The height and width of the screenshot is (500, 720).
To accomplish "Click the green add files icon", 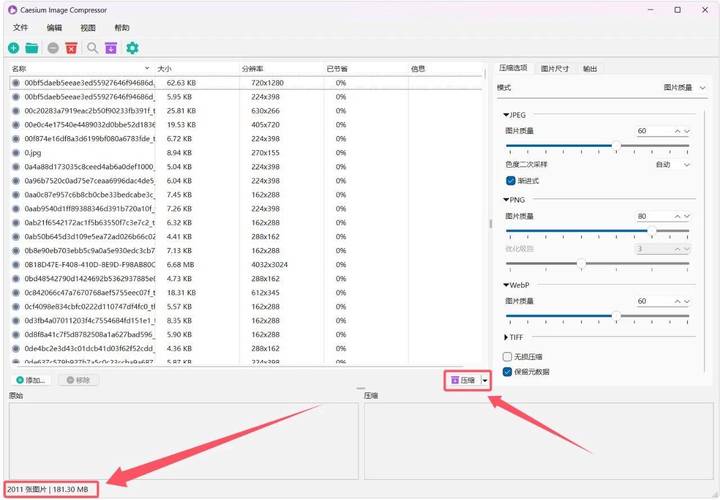I will (13, 48).
